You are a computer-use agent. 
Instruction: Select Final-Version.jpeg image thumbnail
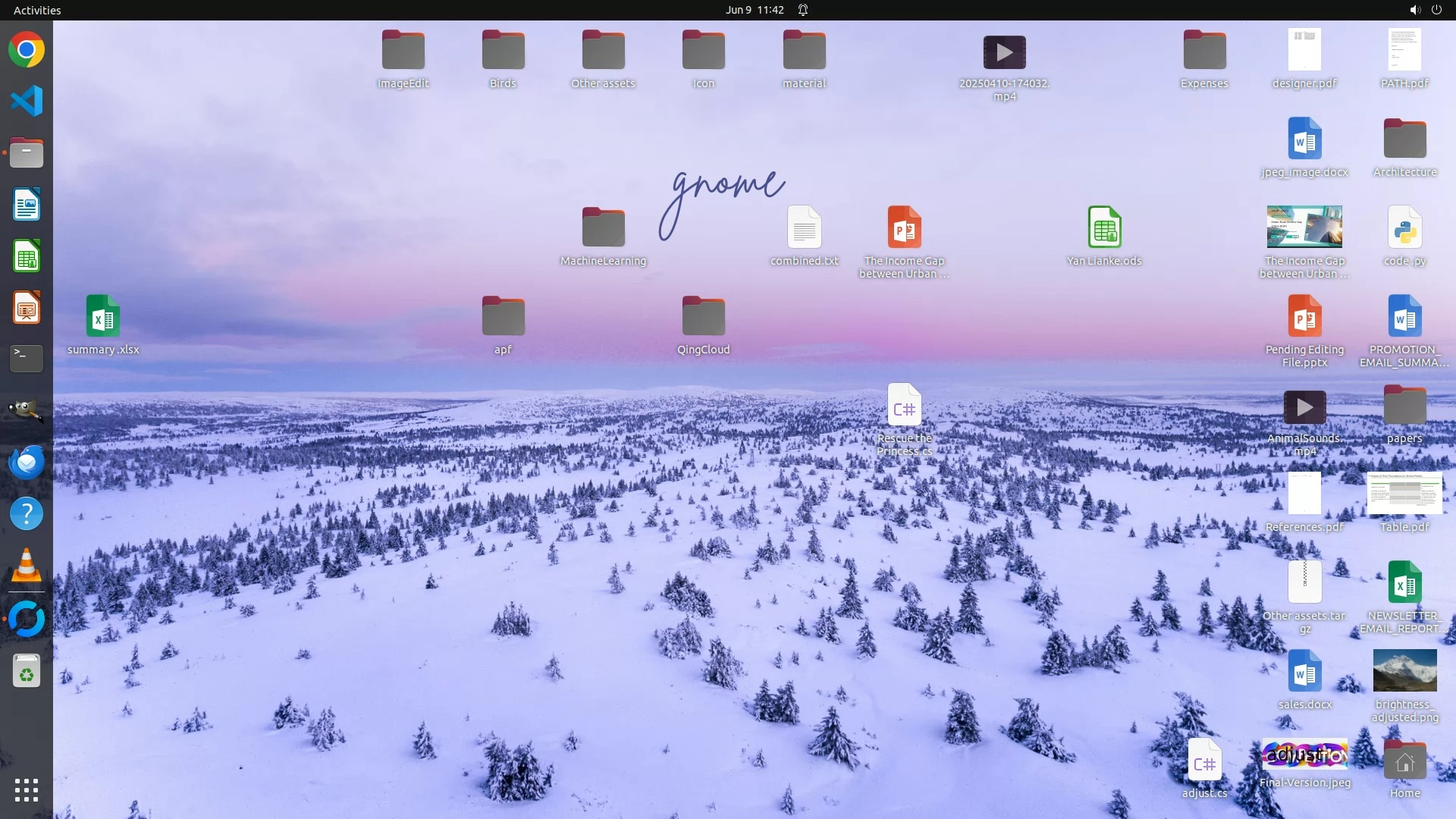pos(1304,755)
